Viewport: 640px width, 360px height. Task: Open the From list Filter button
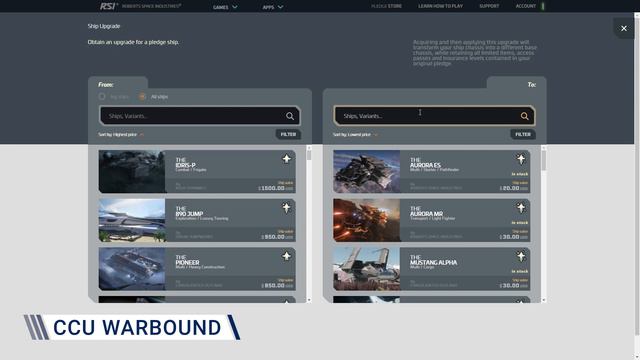[288, 134]
